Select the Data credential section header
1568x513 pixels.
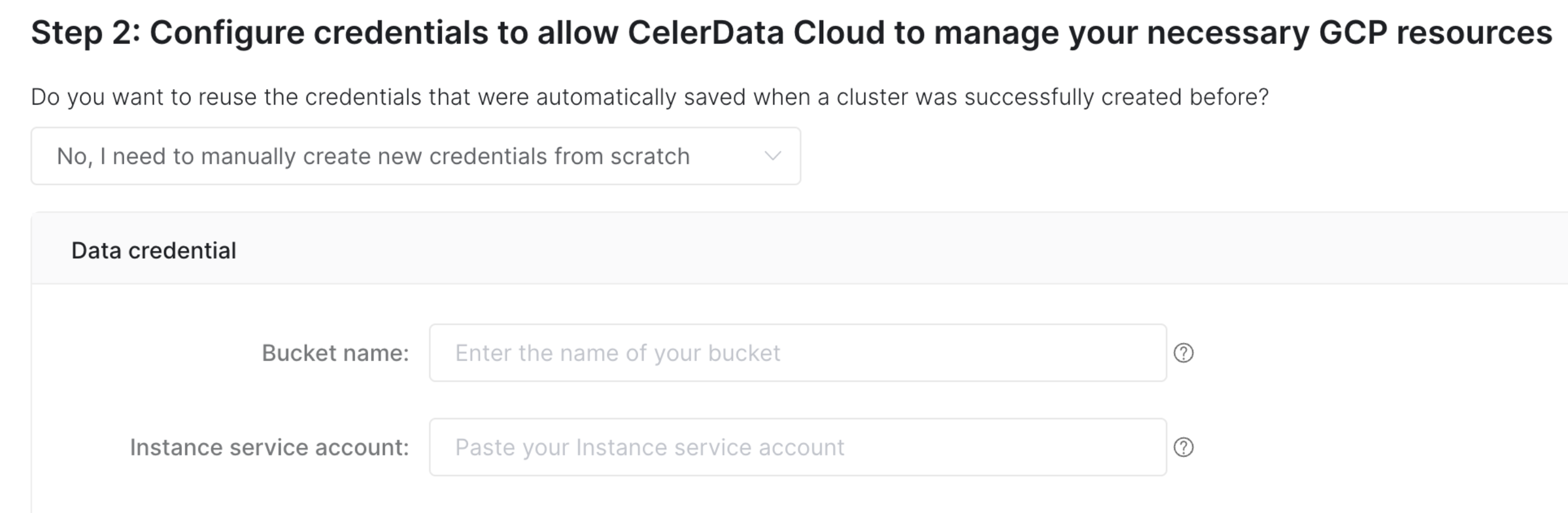[155, 249]
